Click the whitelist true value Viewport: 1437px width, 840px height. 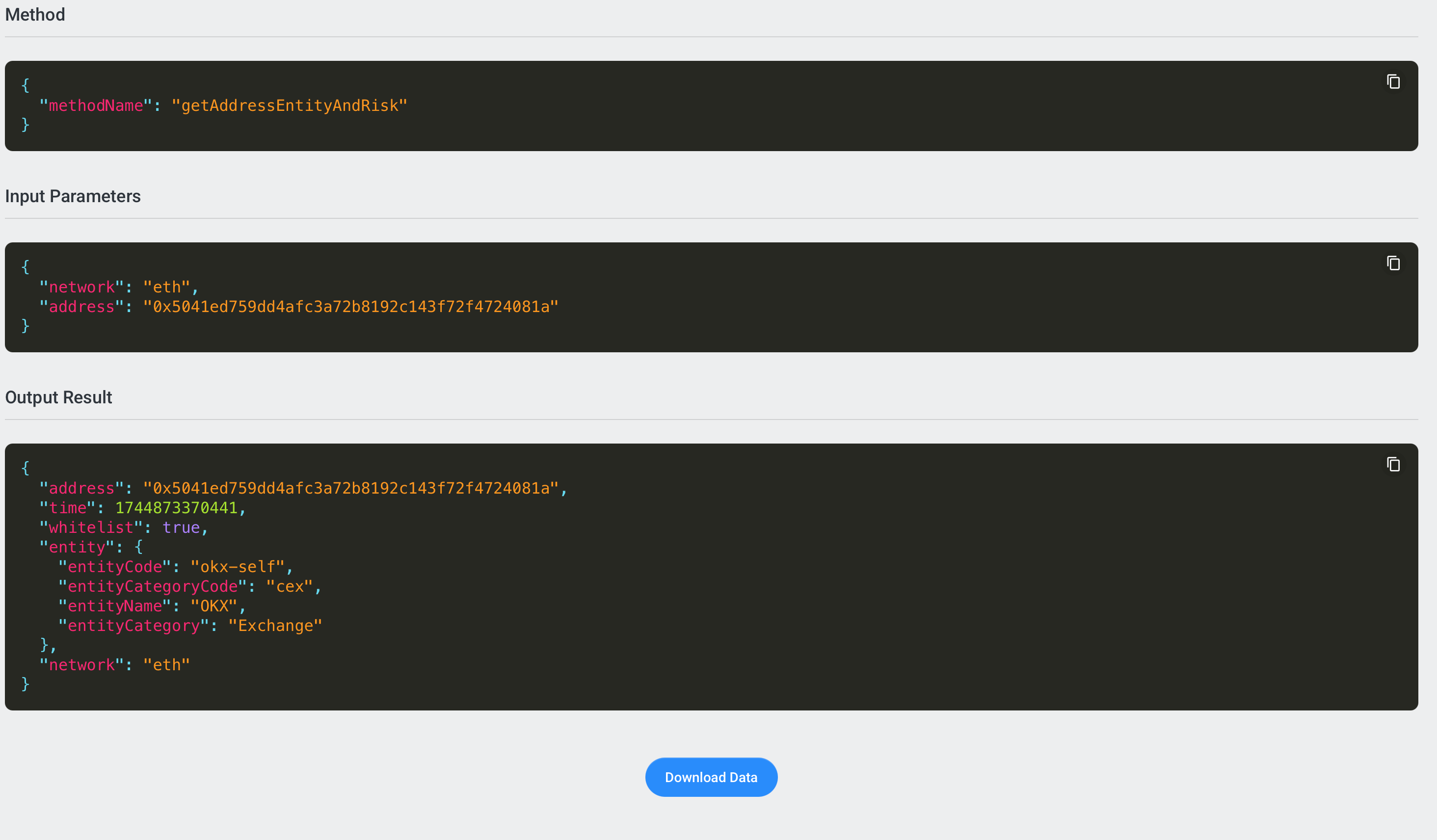181,527
